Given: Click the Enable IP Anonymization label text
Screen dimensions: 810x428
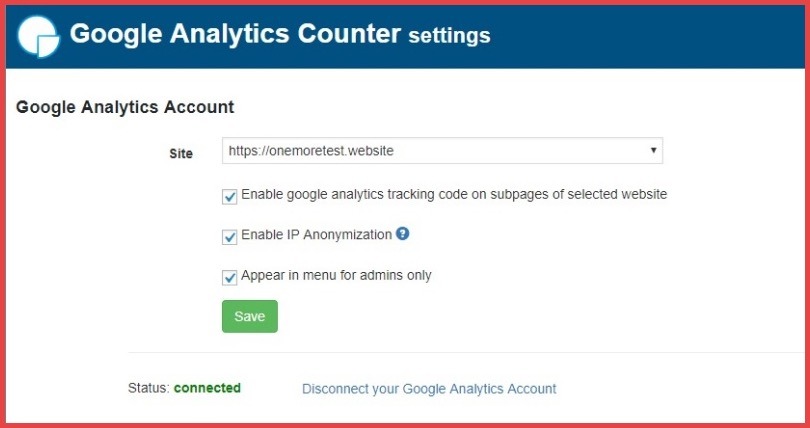Looking at the screenshot, I should [x=317, y=235].
